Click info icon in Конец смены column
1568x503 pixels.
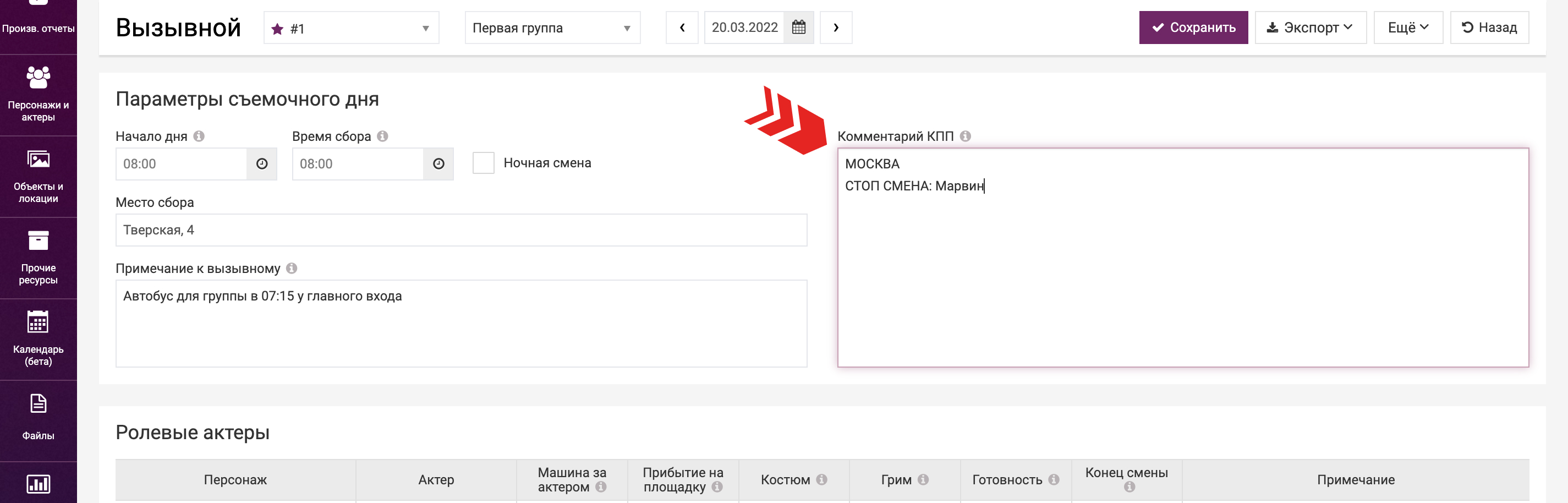[1130, 487]
